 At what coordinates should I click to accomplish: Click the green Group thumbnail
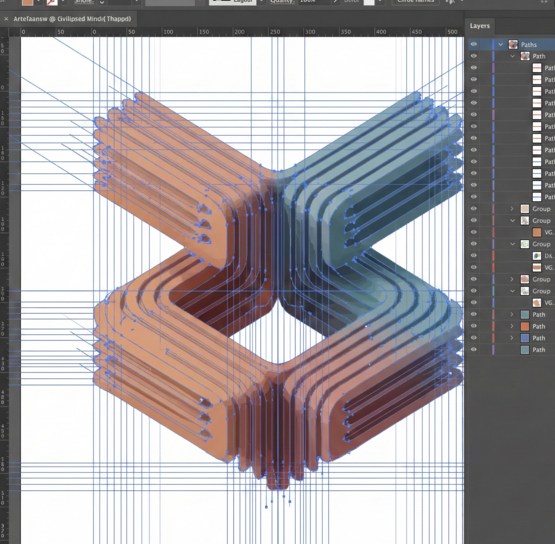coord(525,244)
